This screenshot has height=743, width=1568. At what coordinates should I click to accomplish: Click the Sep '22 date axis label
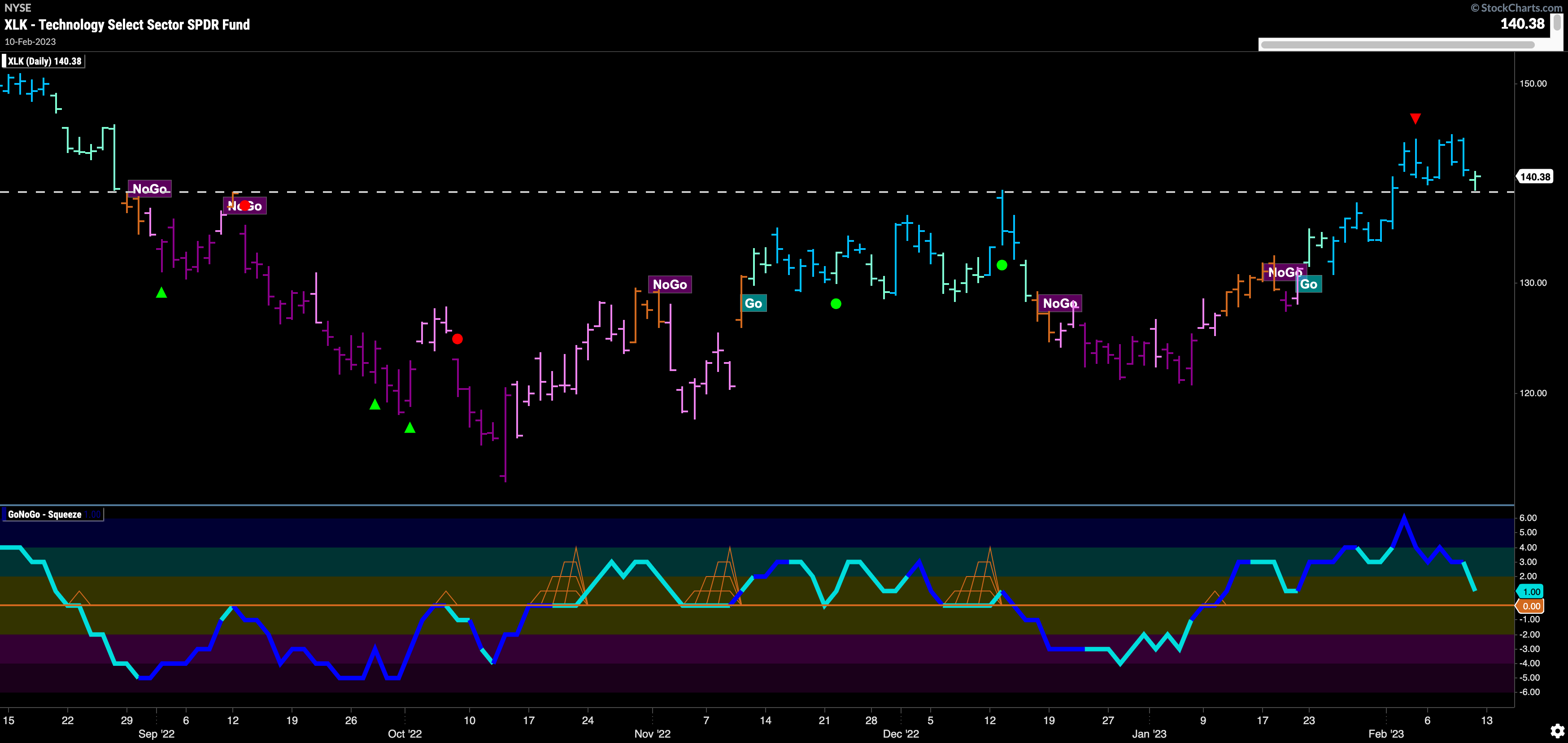[x=157, y=734]
